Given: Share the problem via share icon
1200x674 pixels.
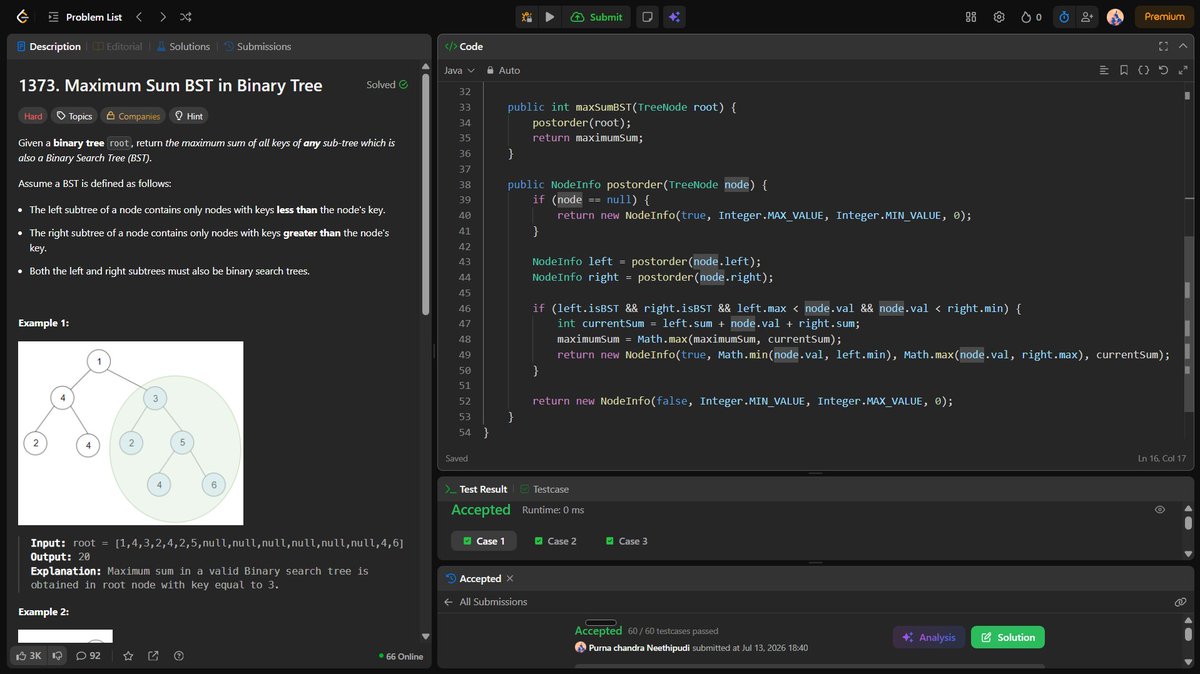Looking at the screenshot, I should tap(153, 656).
